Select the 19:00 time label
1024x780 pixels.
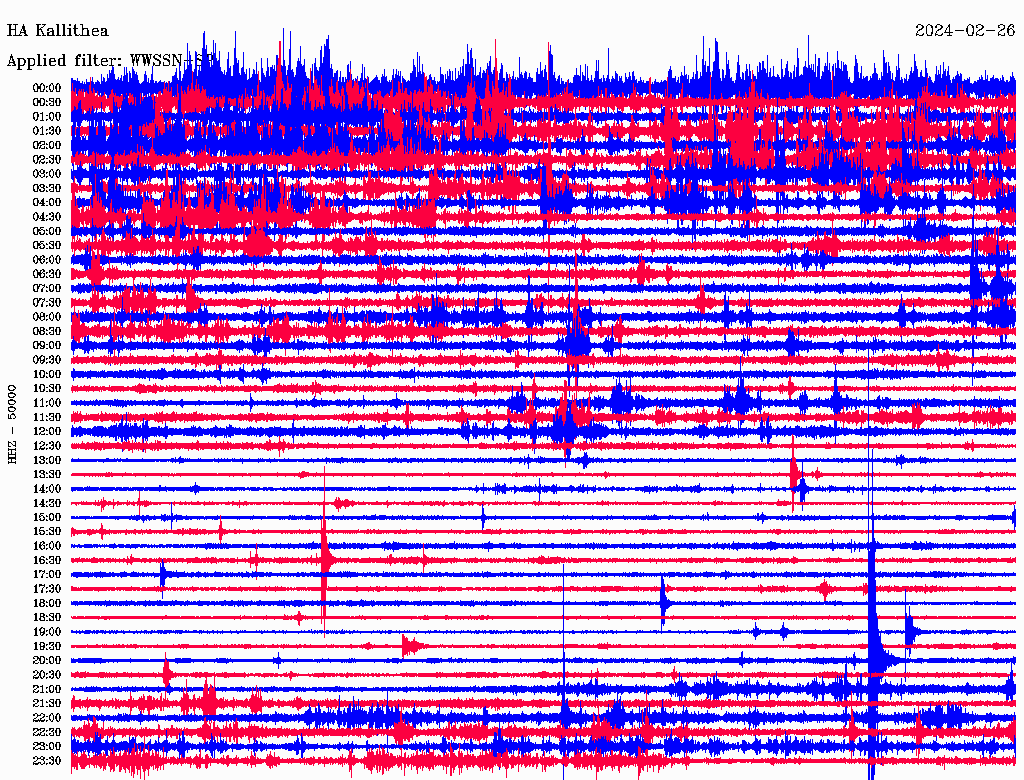[47, 632]
